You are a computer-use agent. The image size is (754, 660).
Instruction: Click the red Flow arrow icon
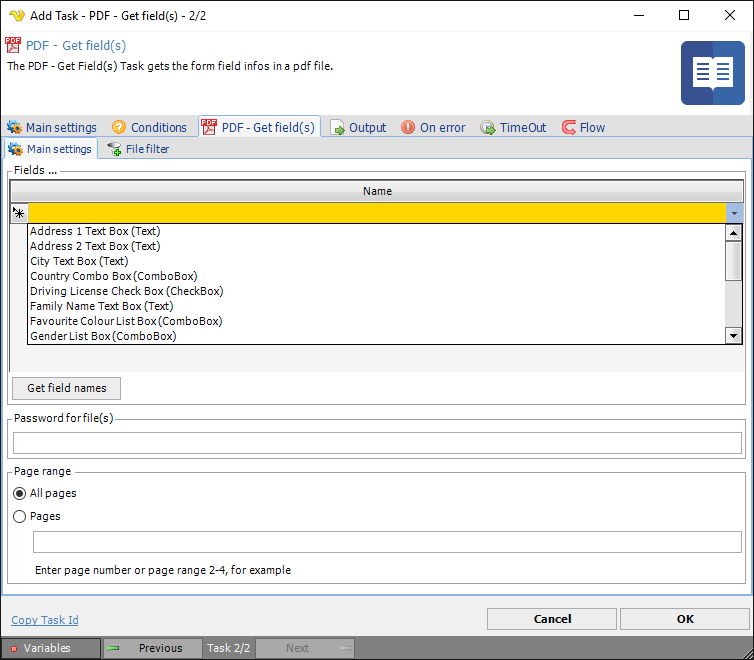click(568, 127)
